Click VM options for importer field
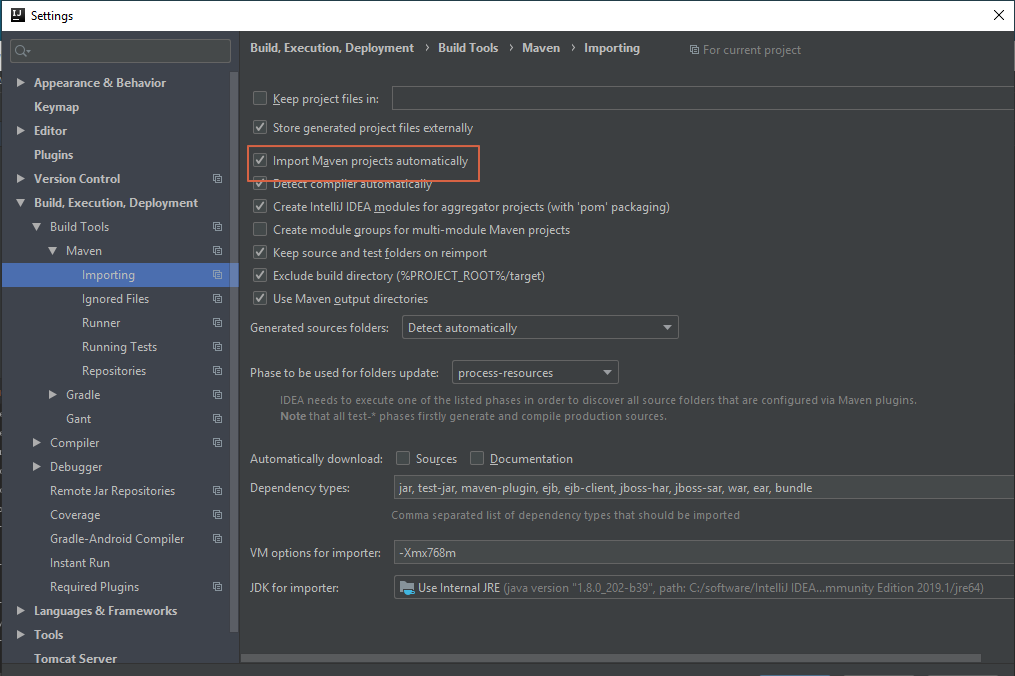Viewport: 1015px width, 676px height. [704, 552]
